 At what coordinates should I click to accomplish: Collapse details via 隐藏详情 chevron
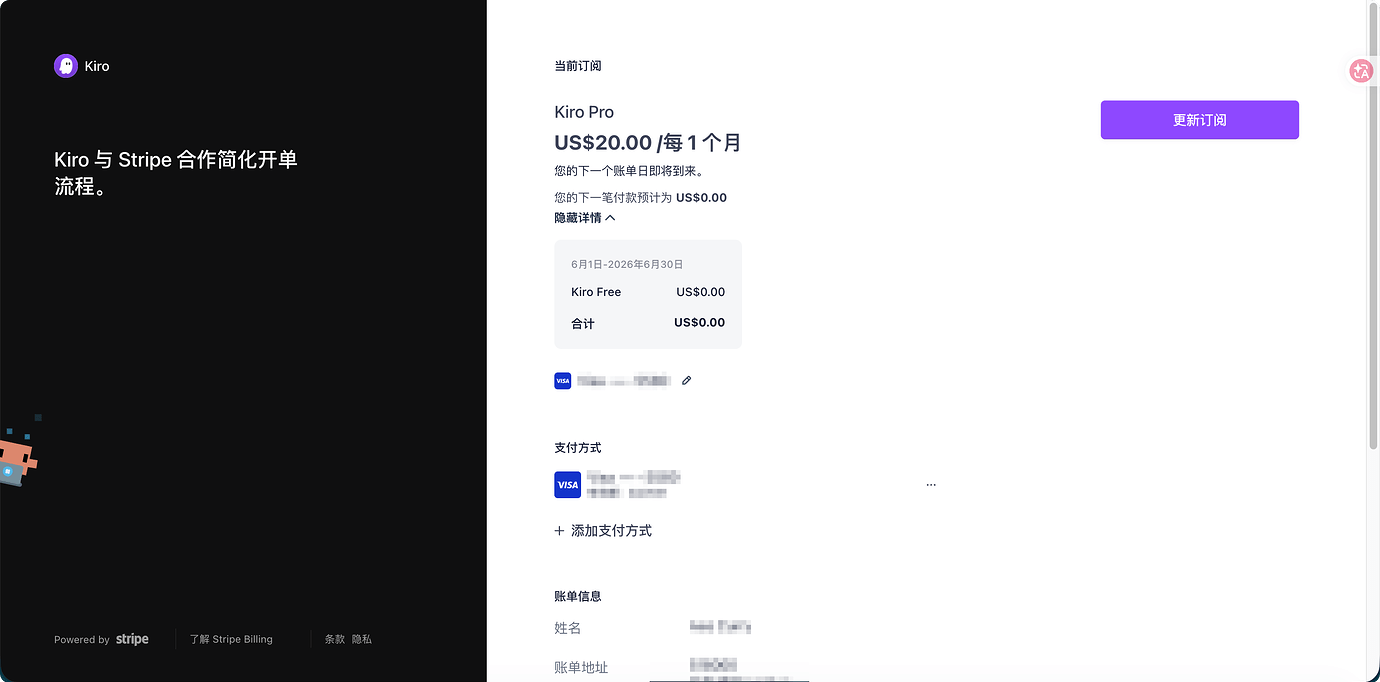pos(610,218)
